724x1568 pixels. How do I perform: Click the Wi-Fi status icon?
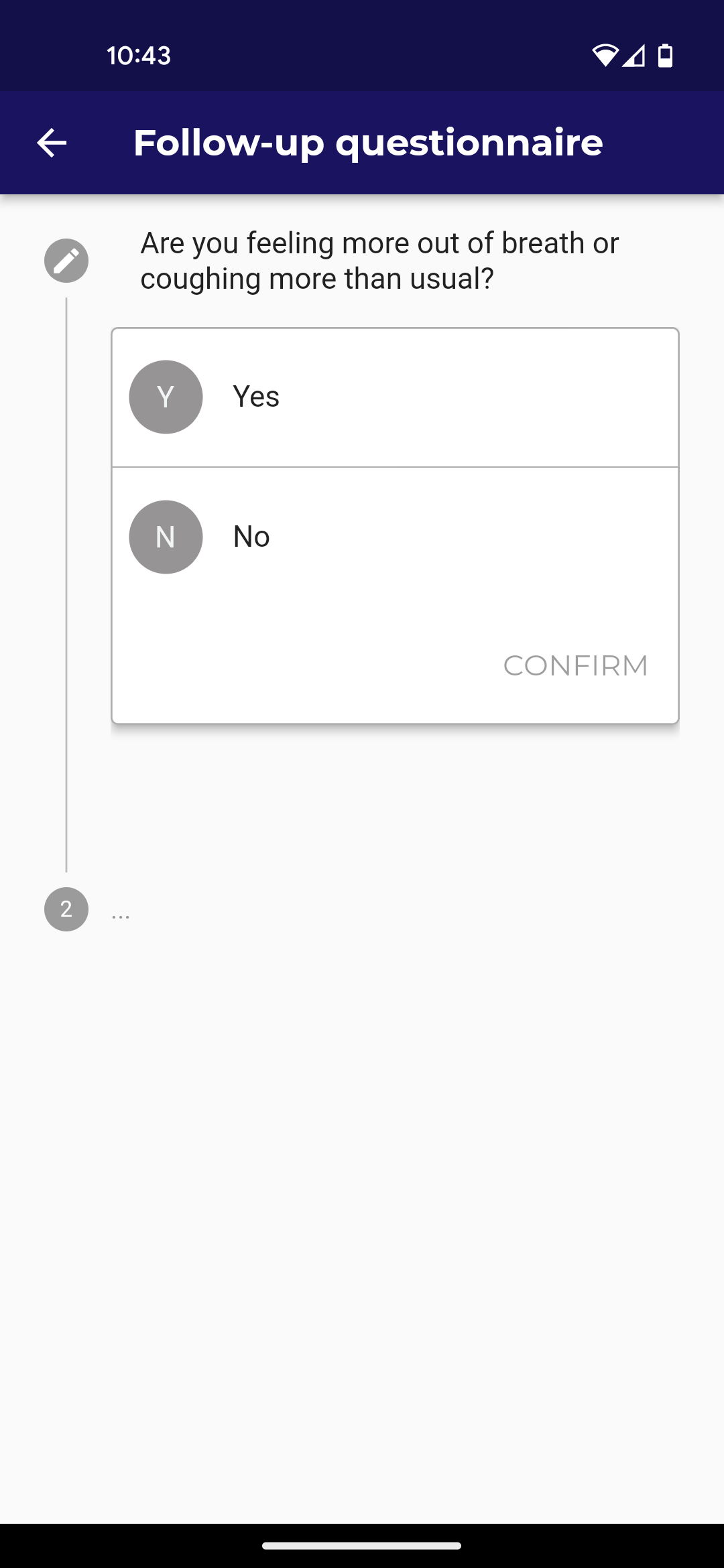604,56
